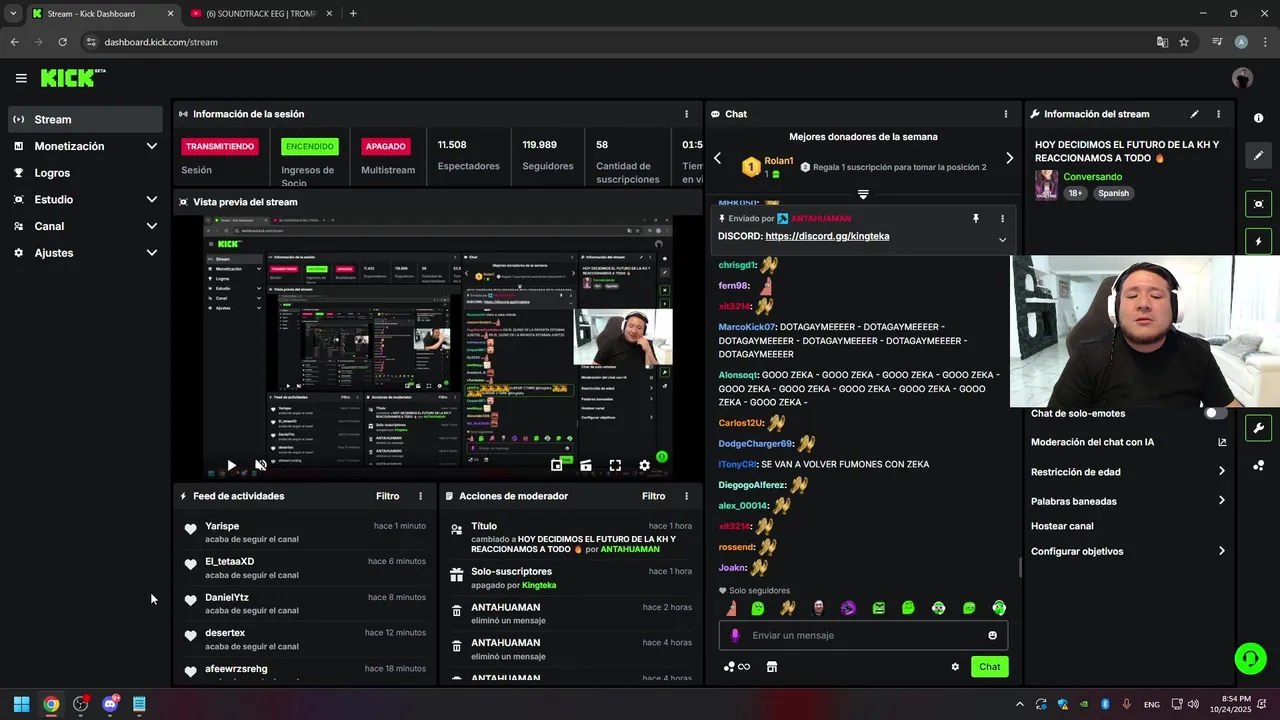The width and height of the screenshot is (1280, 720).
Task: Open options for the pinned message
Action: (x=1002, y=218)
